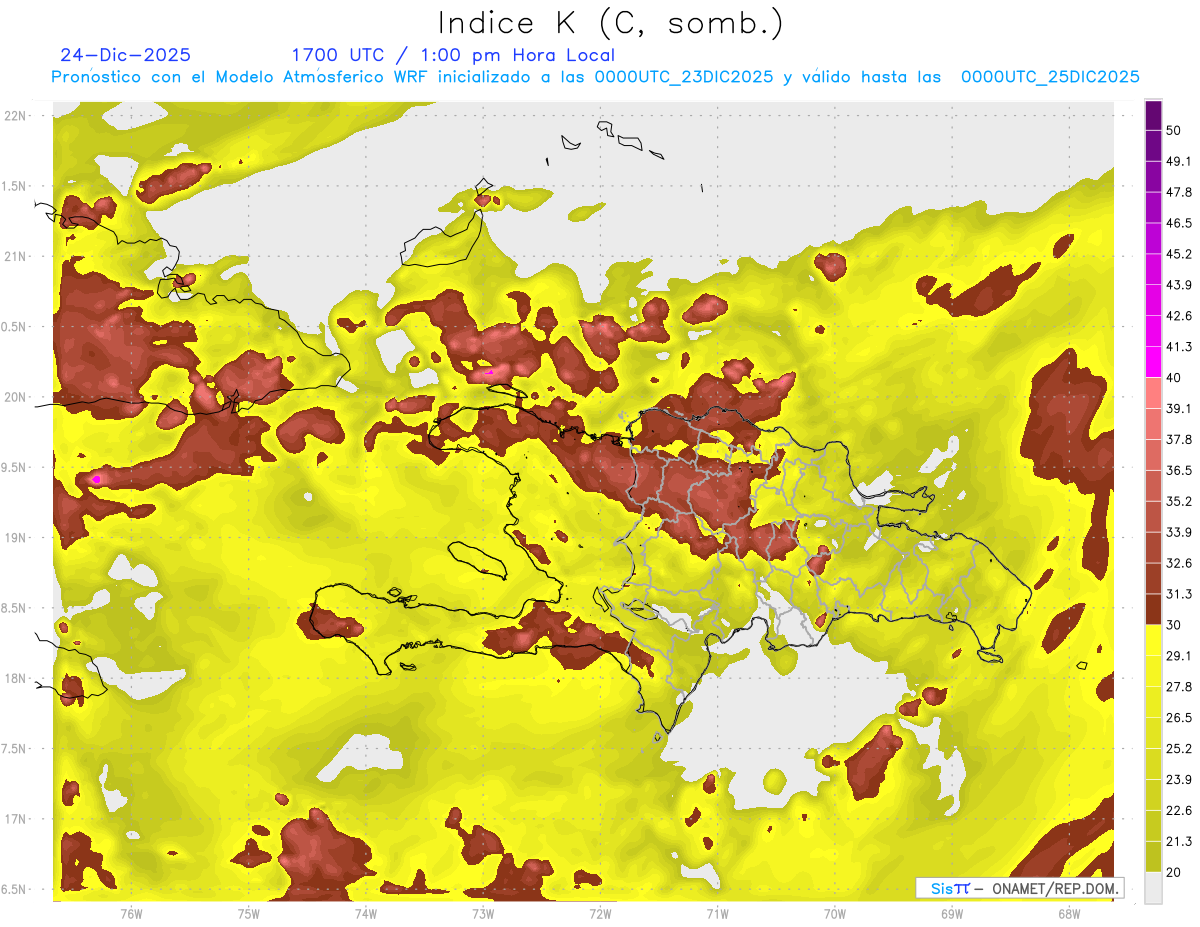Image resolution: width=1200 pixels, height=927 pixels.
Task: Click the legend value 33.9
Action: (x=1179, y=532)
